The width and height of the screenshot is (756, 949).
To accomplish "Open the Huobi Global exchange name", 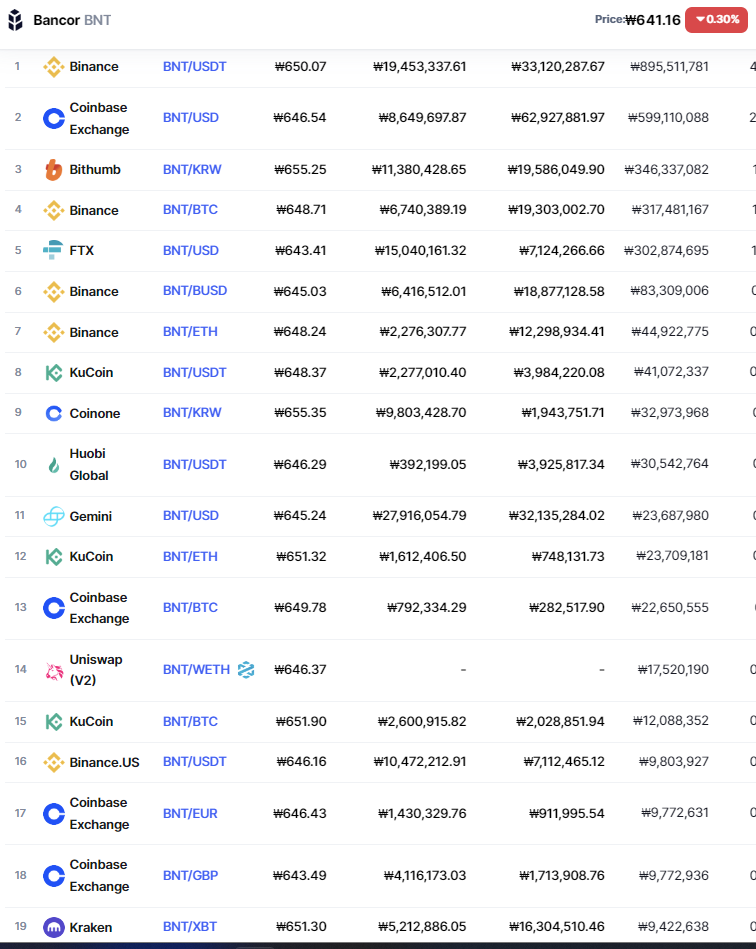I will (x=89, y=464).
